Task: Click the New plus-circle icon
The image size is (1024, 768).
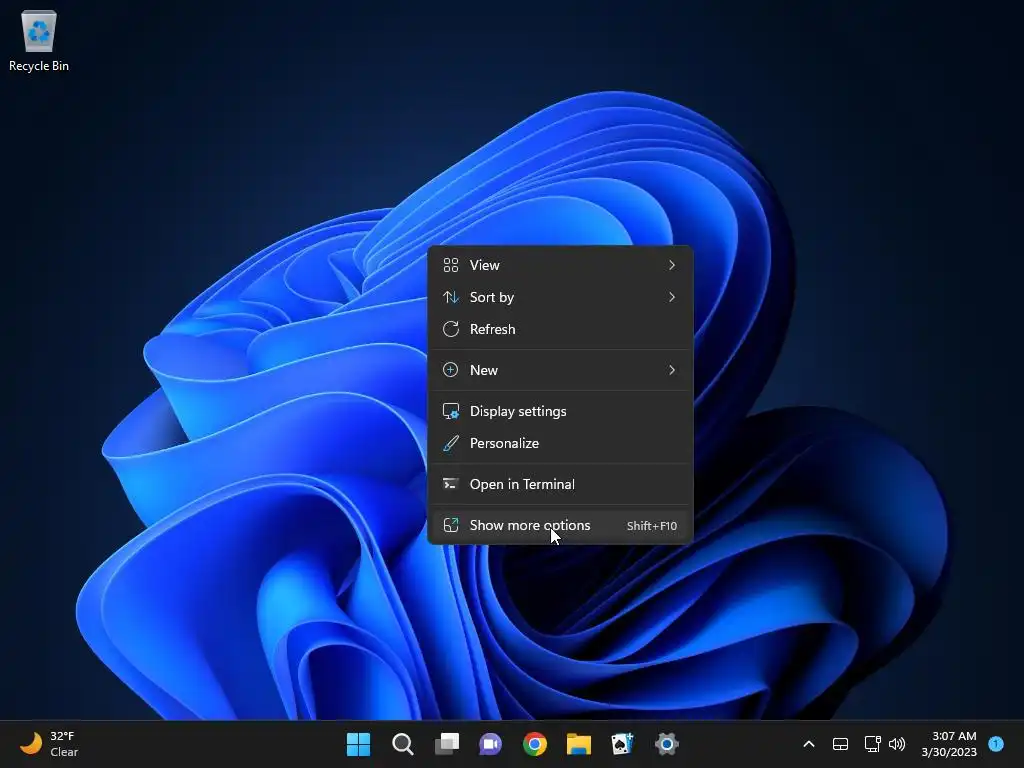Action: pyautogui.click(x=451, y=370)
